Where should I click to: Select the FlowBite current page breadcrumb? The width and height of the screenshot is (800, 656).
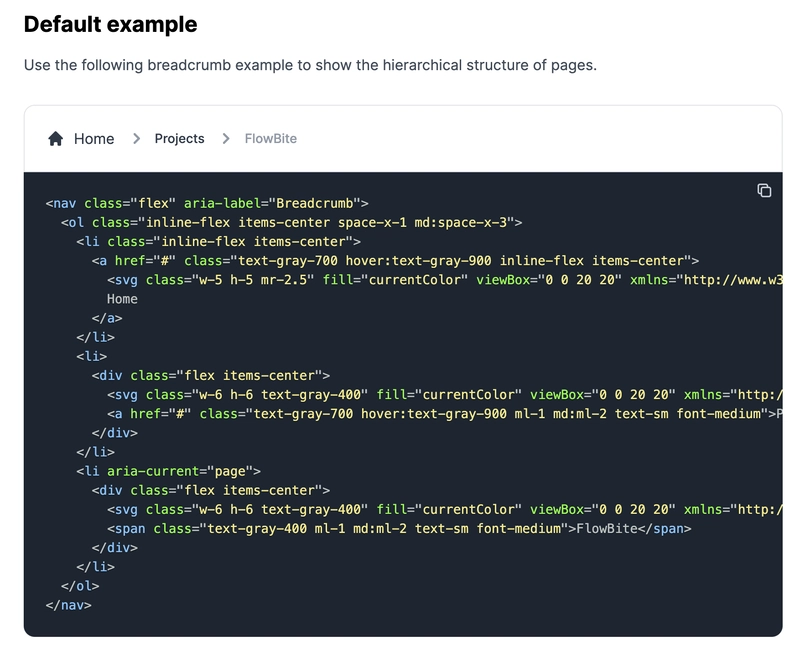click(x=270, y=139)
